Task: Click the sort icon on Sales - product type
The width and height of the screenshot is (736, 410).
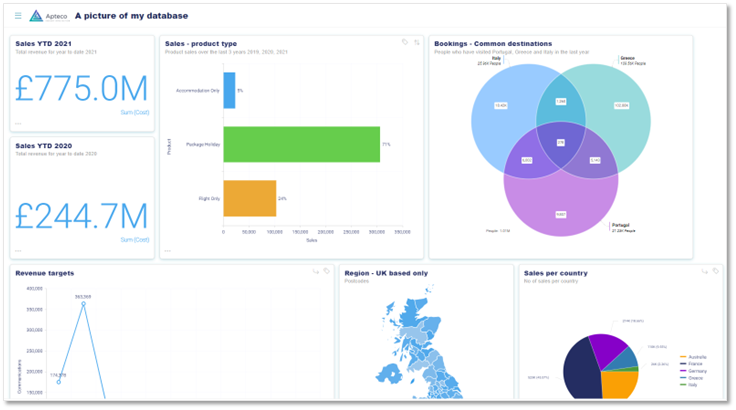Action: 417,42
